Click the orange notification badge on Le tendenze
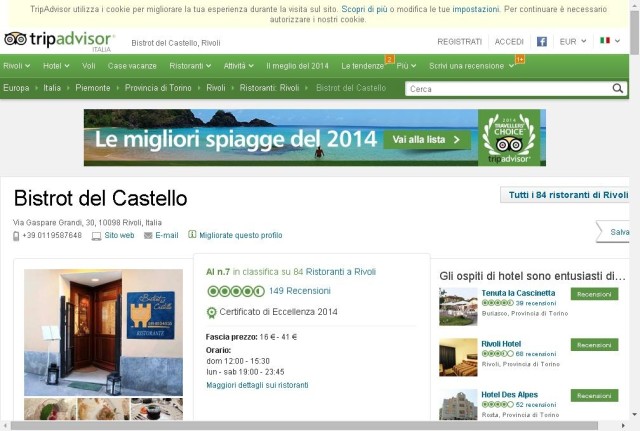 click(389, 60)
